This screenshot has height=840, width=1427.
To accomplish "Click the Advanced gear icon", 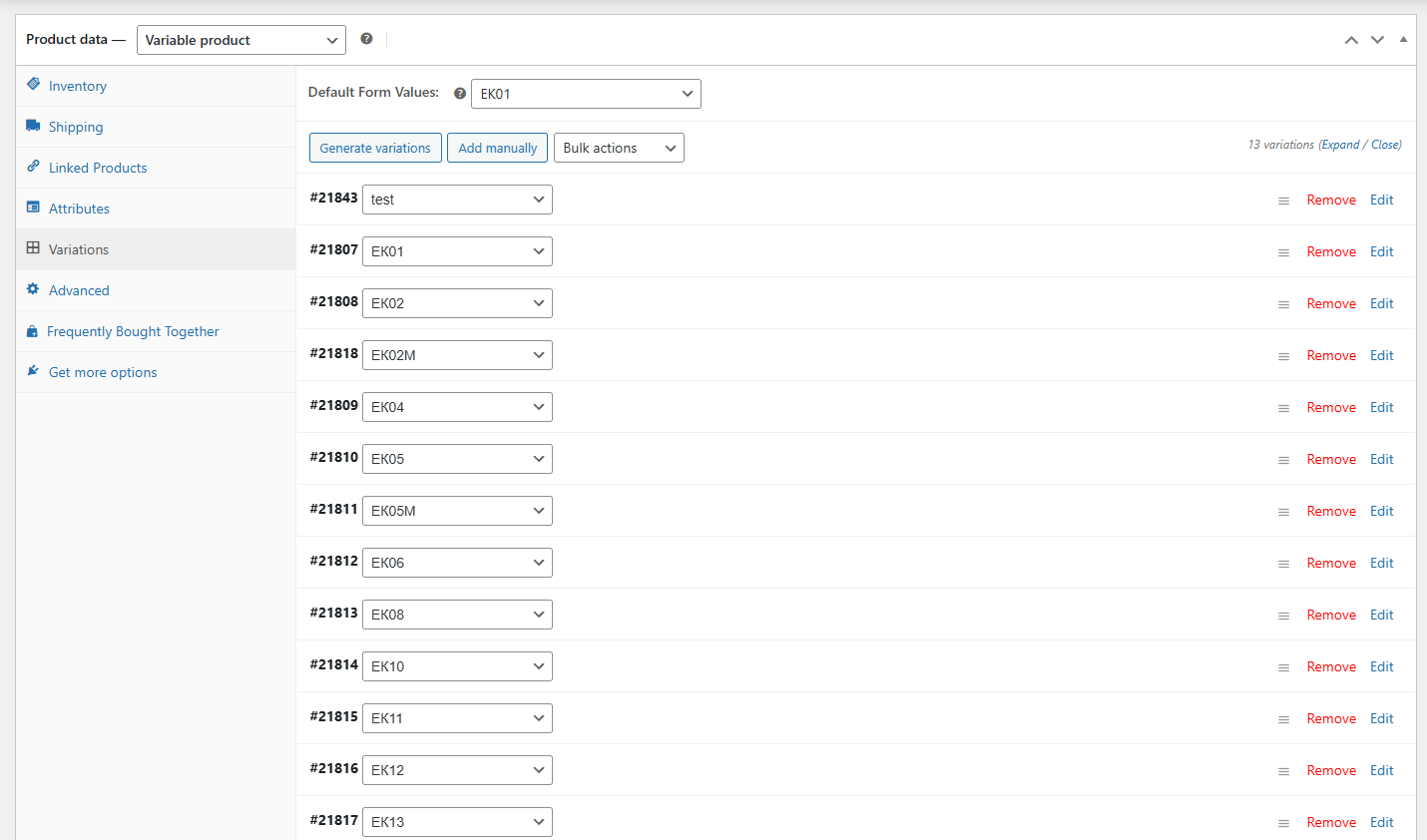I will 33,289.
